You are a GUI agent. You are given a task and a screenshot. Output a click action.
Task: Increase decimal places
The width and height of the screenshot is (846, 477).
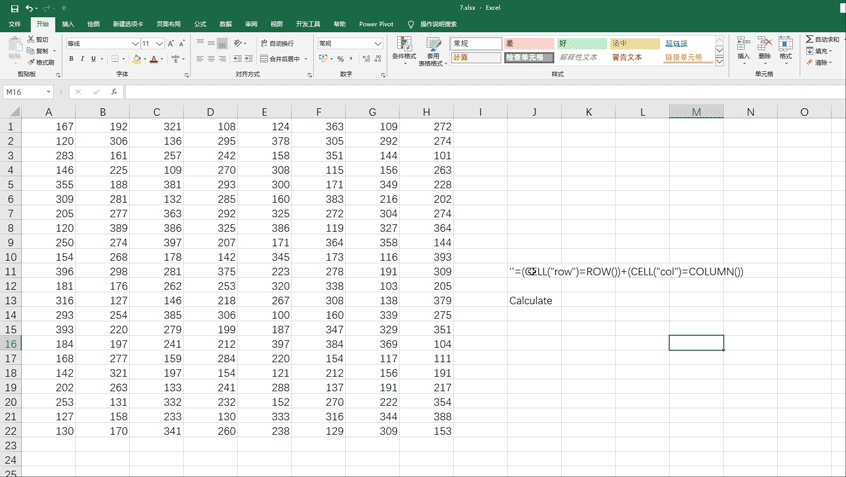tap(366, 59)
